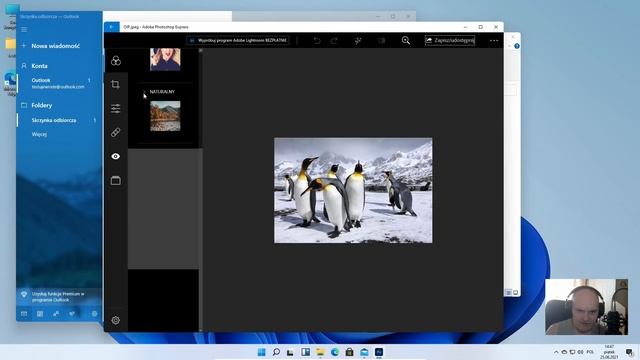
Task: Switch to Mail app on taskbar
Action: click(x=364, y=352)
